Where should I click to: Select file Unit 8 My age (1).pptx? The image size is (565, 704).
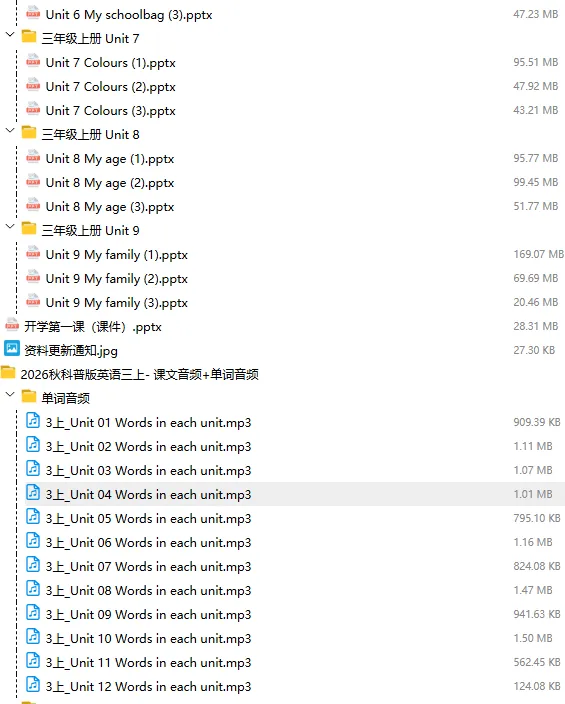point(110,159)
